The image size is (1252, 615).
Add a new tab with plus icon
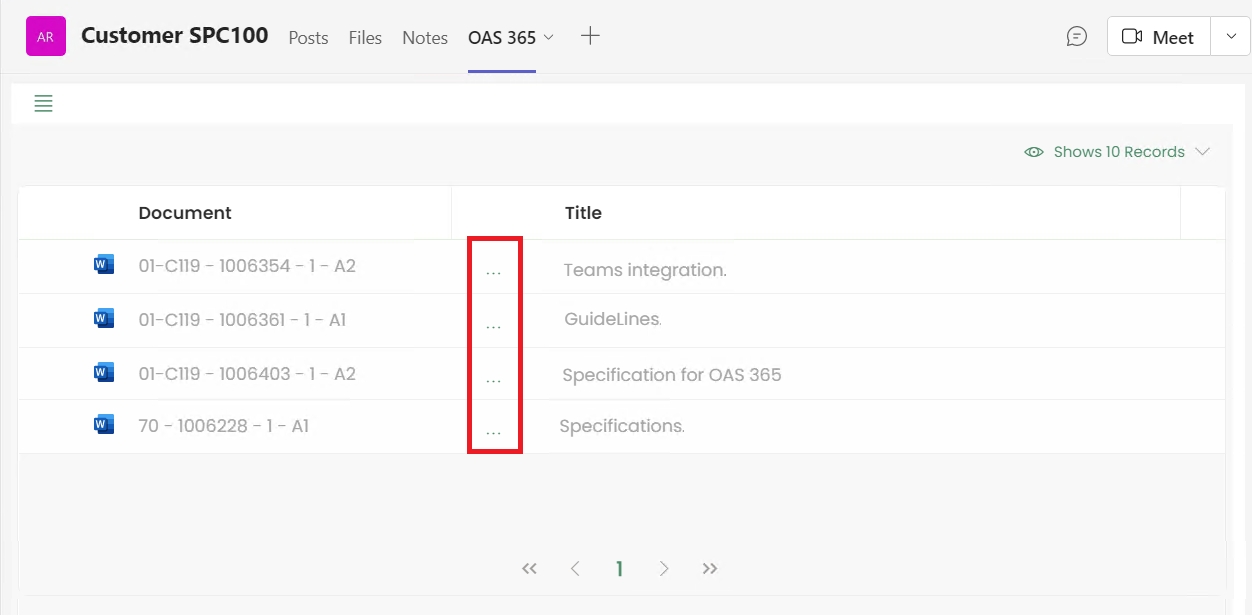(x=591, y=37)
